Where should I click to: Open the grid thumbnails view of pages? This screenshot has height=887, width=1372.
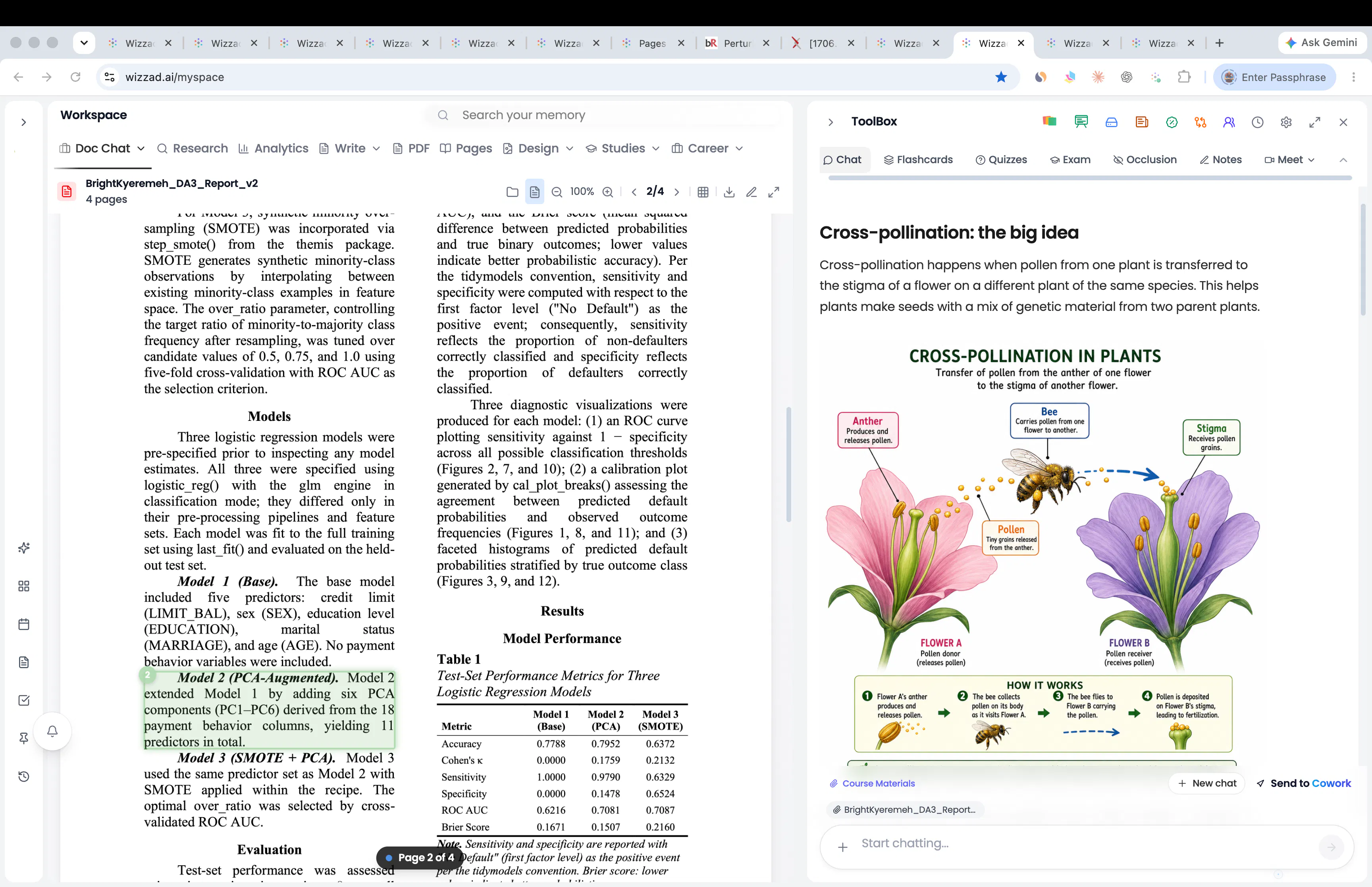click(702, 192)
